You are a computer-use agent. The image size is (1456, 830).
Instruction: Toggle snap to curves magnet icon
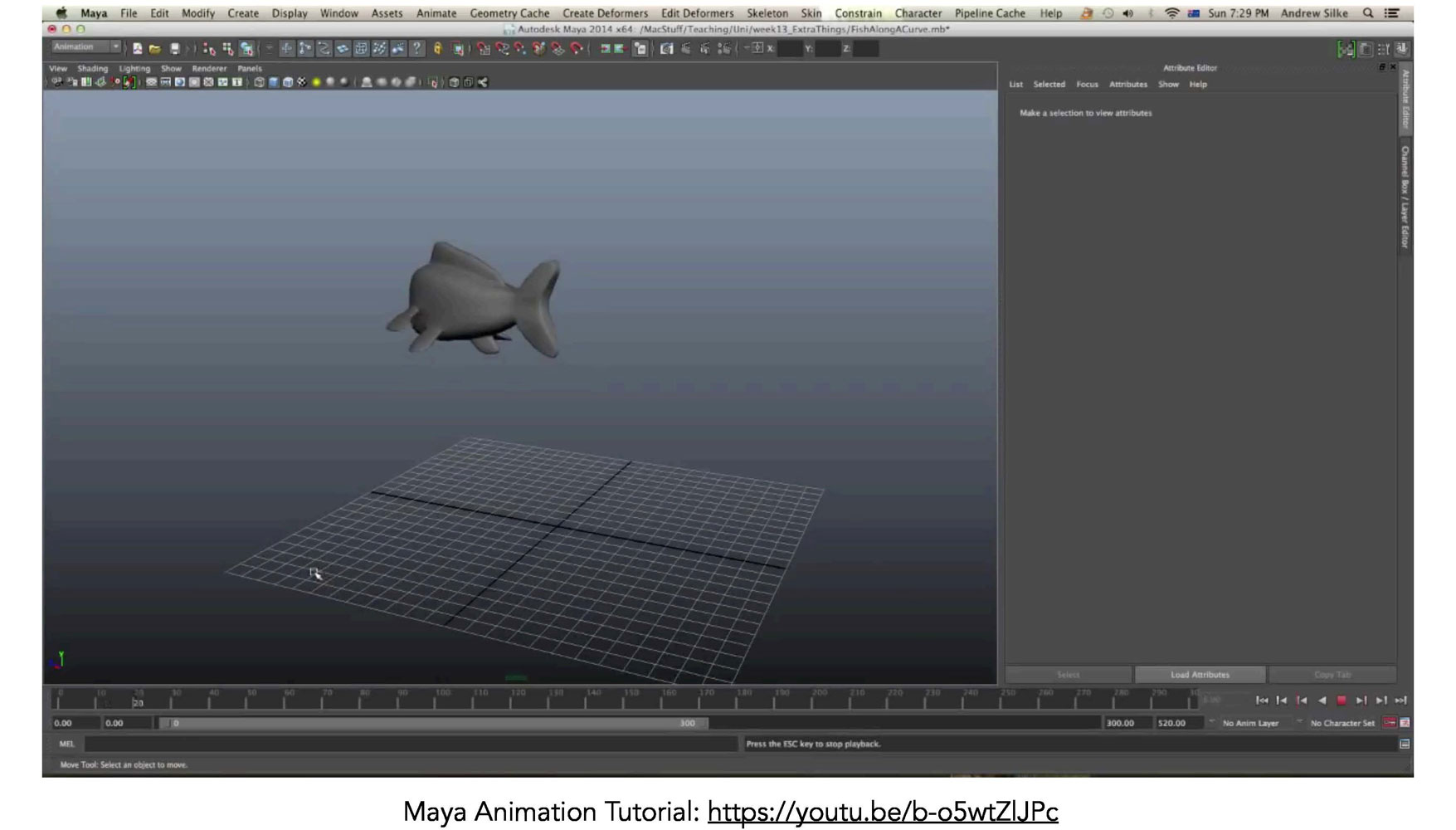[x=502, y=48]
